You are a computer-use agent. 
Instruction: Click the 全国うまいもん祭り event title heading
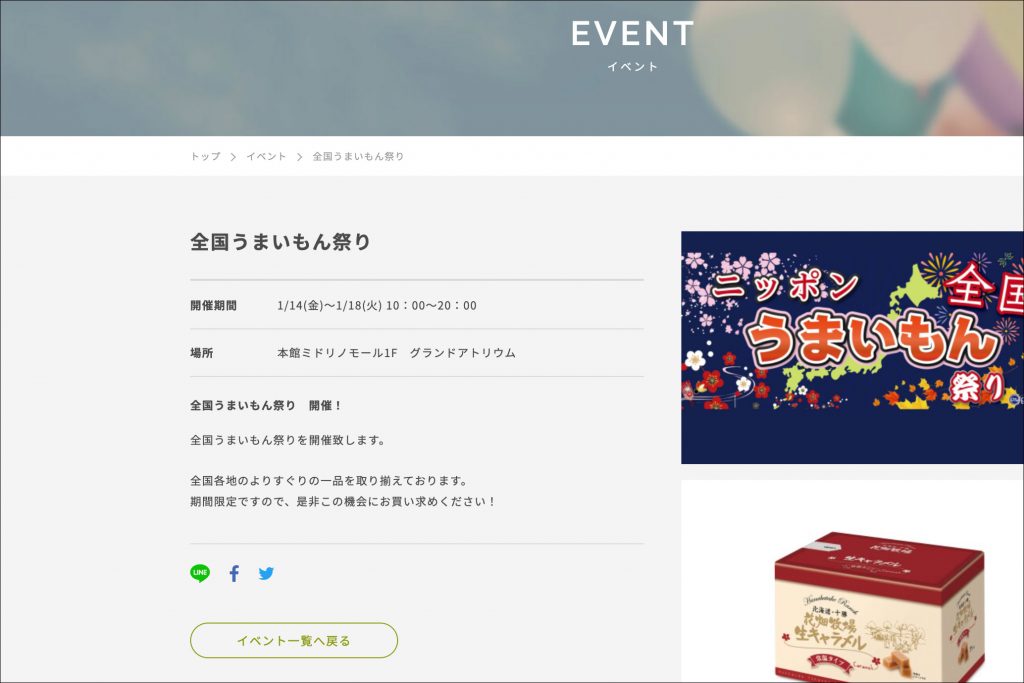point(280,242)
